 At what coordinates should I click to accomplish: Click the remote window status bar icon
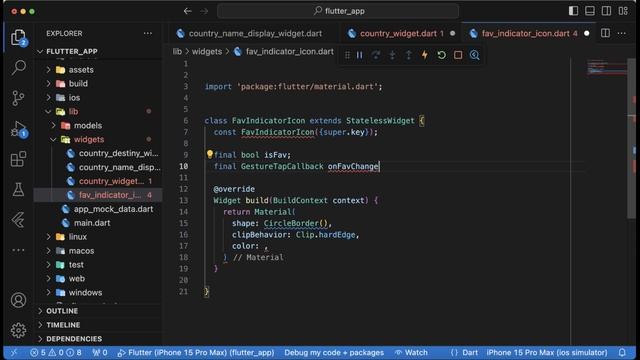pyautogui.click(x=14, y=352)
